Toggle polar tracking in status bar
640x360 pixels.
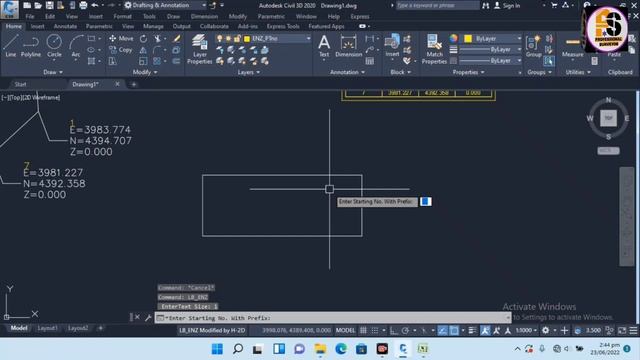[x=405, y=330]
